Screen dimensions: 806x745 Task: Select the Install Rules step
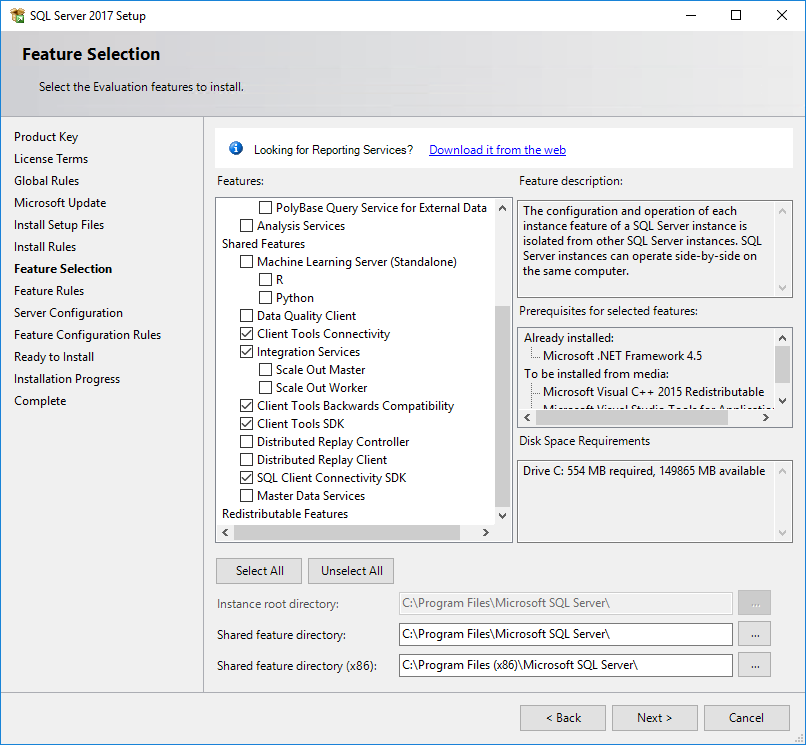click(x=45, y=247)
